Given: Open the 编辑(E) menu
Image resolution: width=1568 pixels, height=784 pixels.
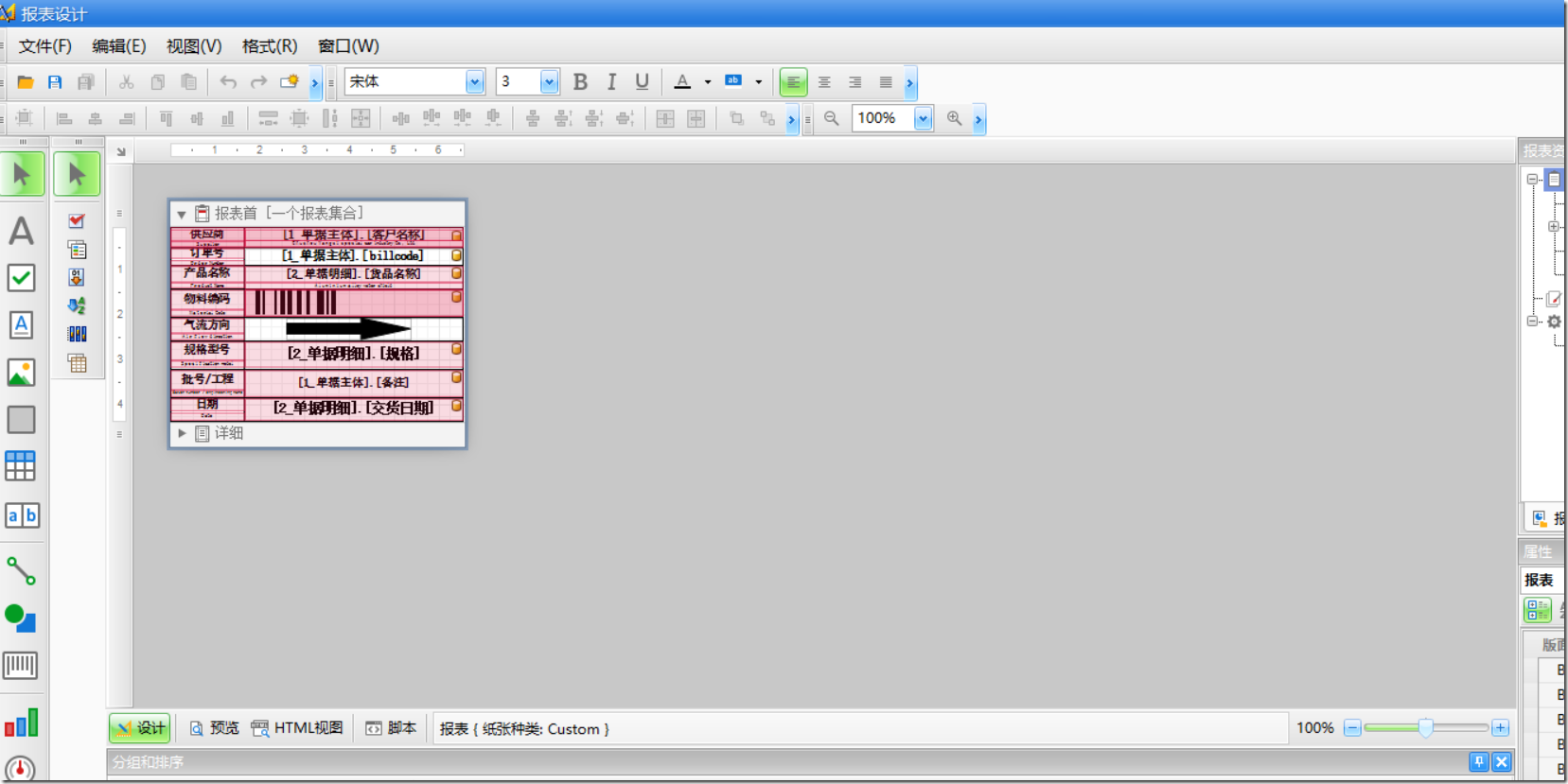Looking at the screenshot, I should tap(118, 46).
